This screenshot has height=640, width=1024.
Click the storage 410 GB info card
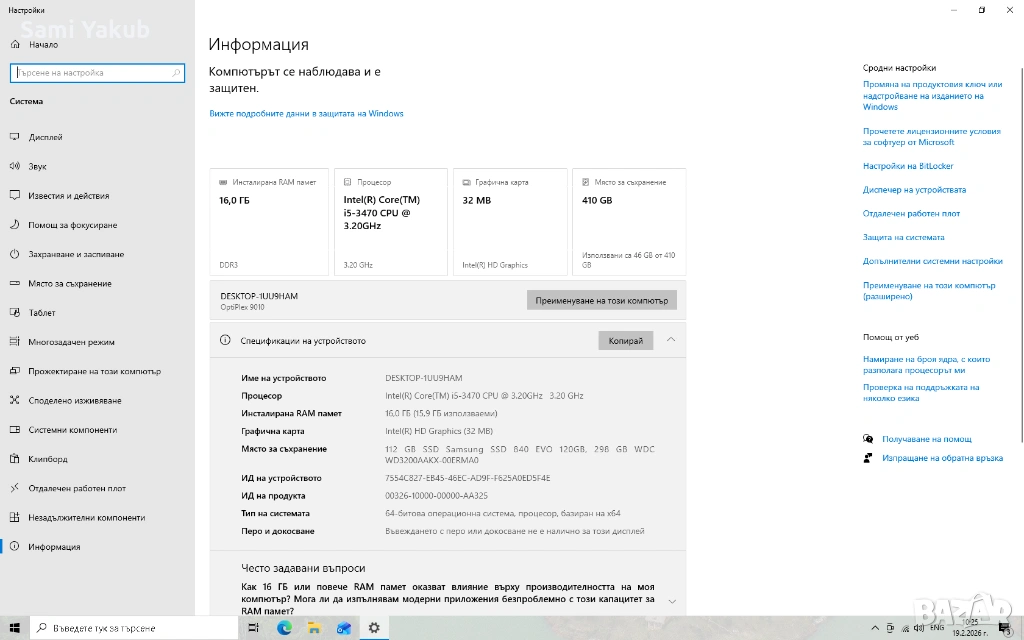(x=629, y=222)
